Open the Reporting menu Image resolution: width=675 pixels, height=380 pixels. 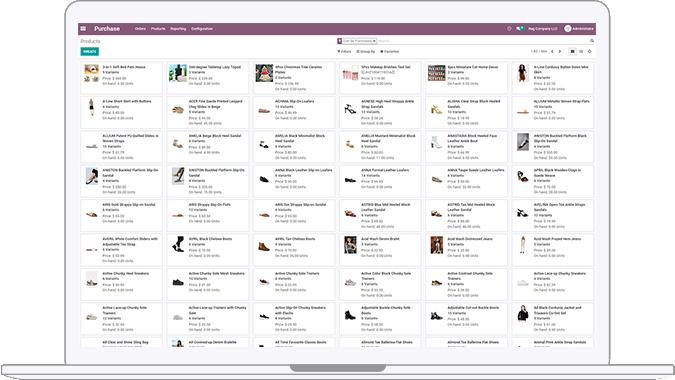[x=178, y=29]
